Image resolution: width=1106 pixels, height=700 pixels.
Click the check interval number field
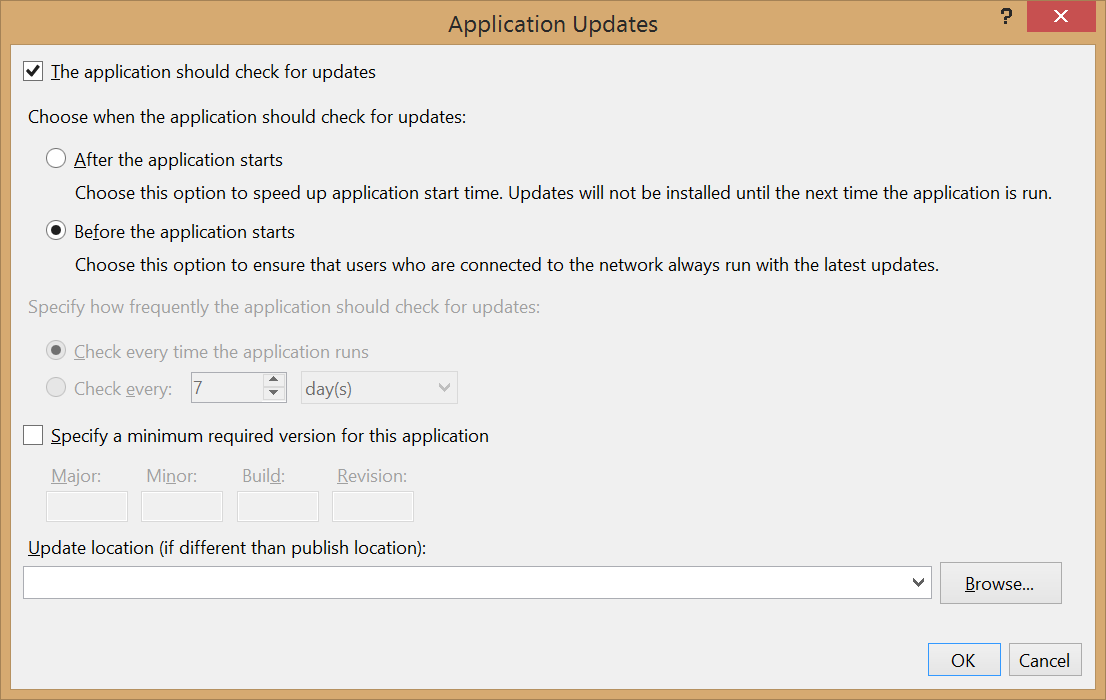(227, 388)
